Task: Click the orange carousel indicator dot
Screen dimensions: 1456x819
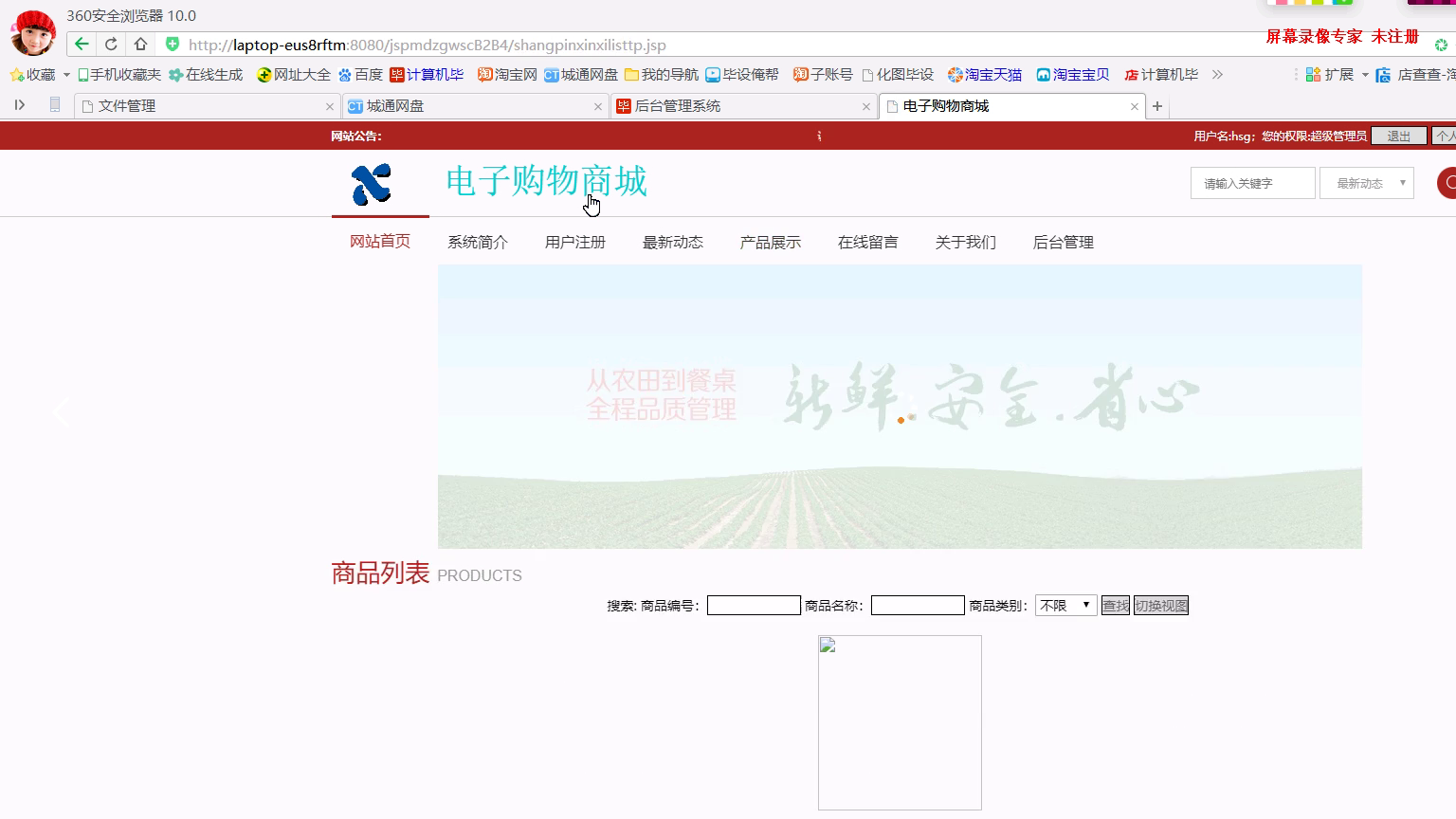Action: pyautogui.click(x=901, y=420)
